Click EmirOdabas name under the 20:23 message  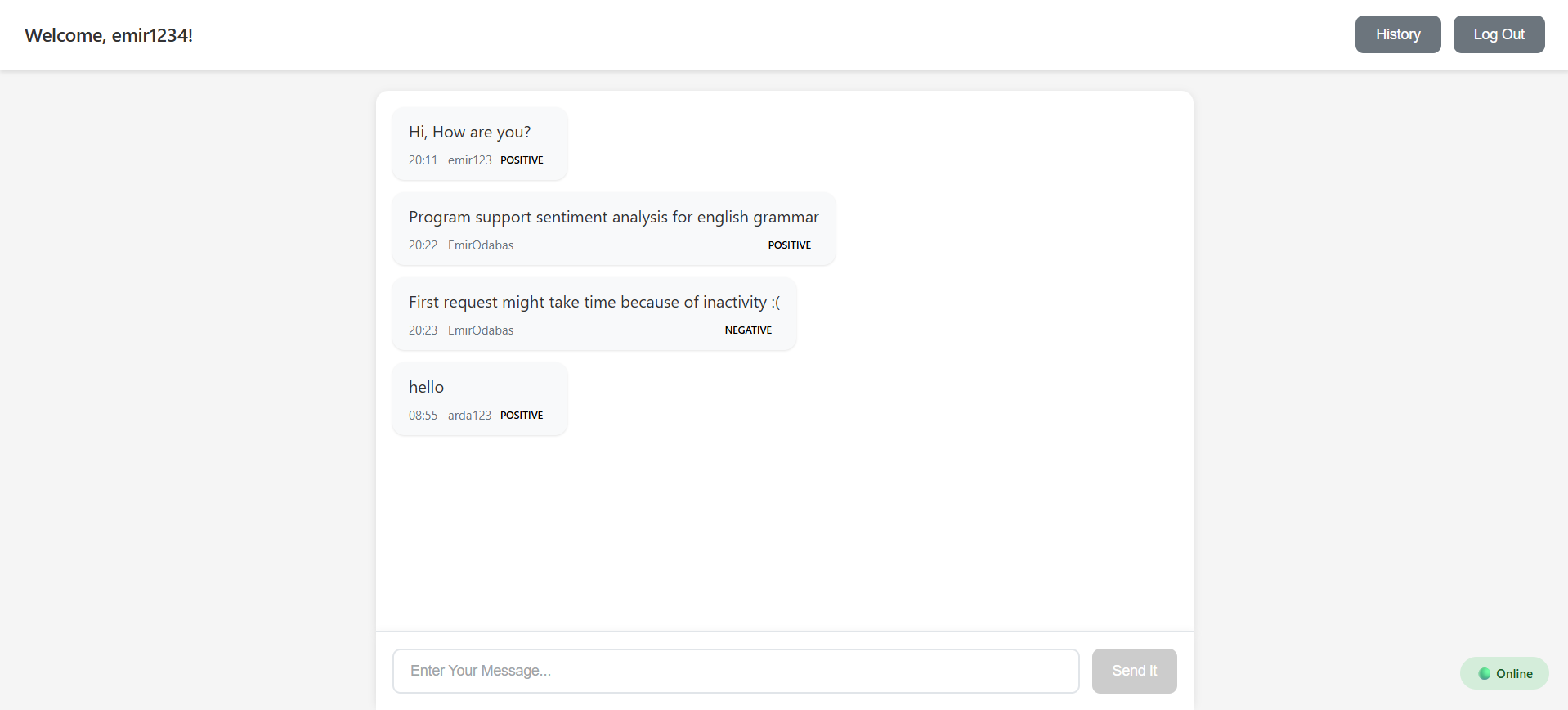481,330
